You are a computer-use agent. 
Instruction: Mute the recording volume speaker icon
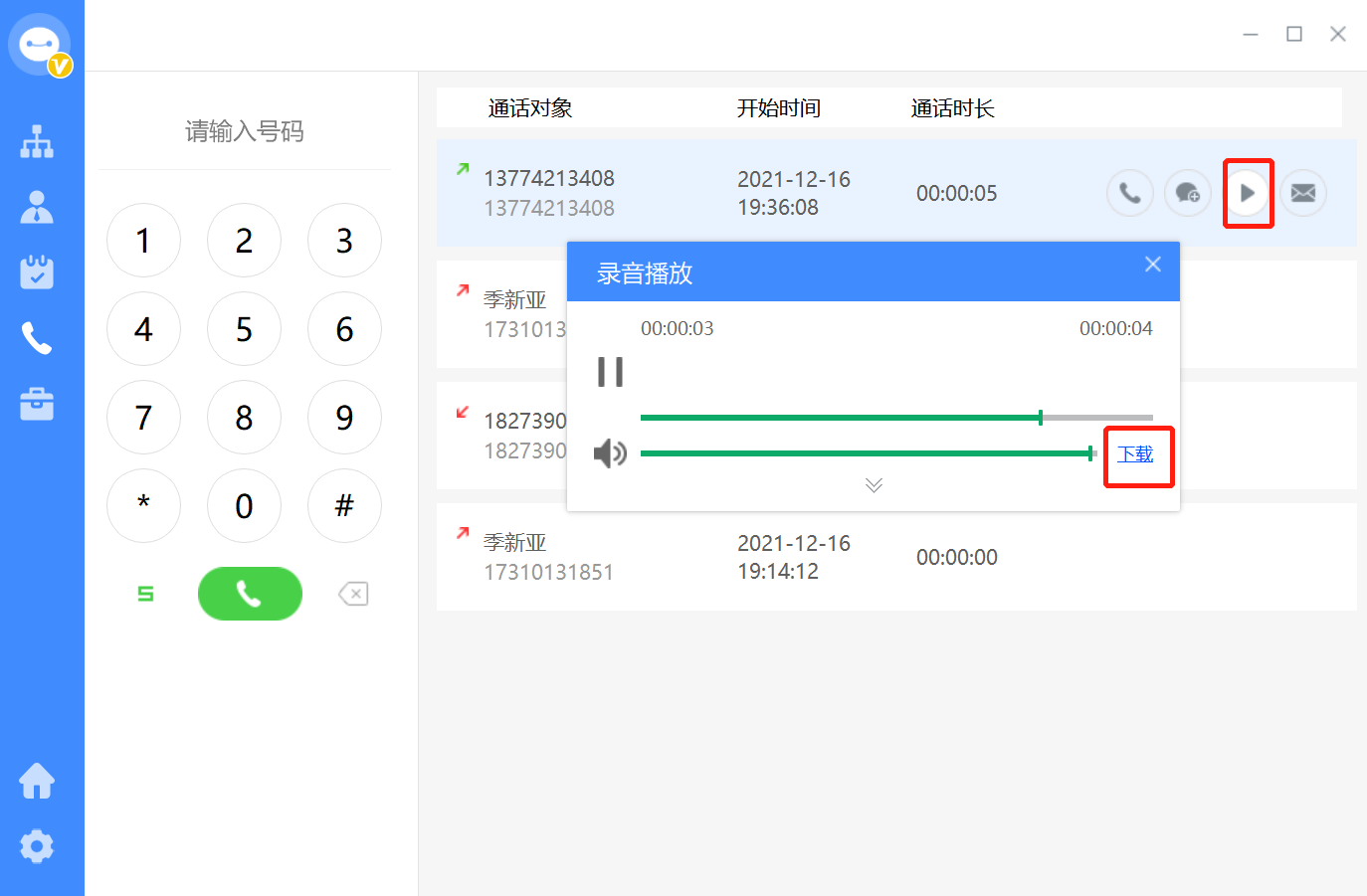click(x=610, y=453)
